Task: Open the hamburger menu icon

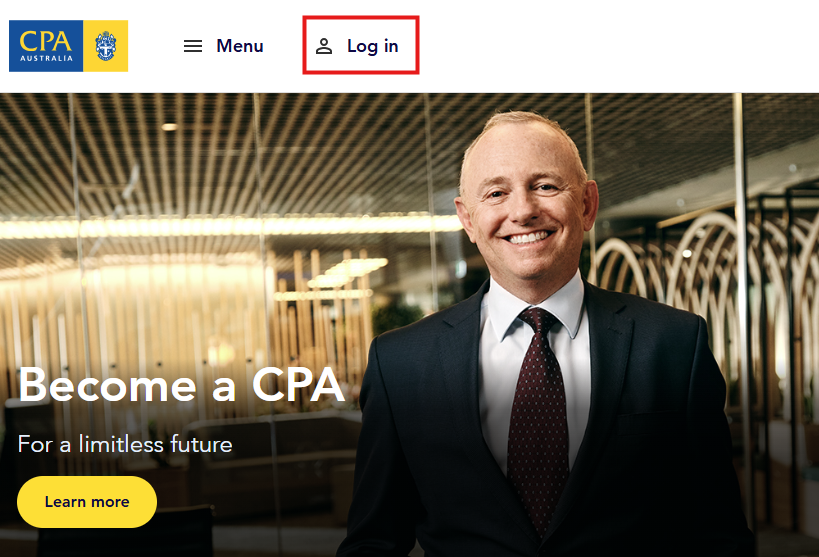Action: 193,46
